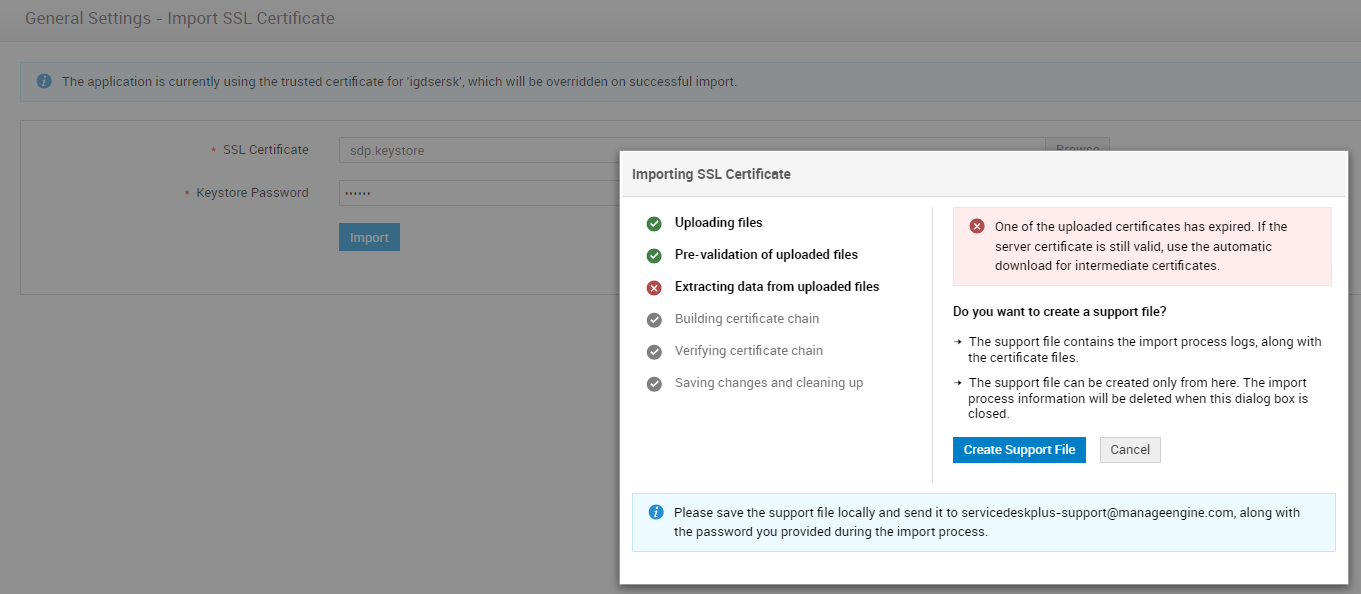Click the grey check beside Verifying certificate chain

(654, 352)
